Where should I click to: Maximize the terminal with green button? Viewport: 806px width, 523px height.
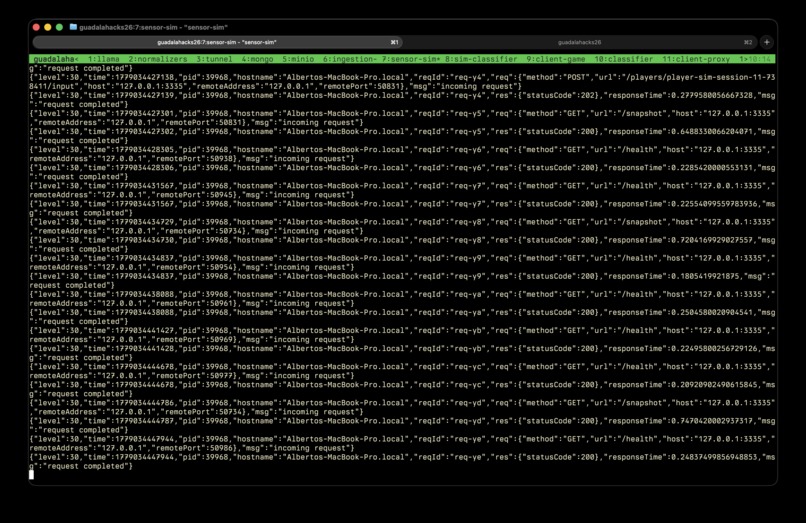coord(60,27)
